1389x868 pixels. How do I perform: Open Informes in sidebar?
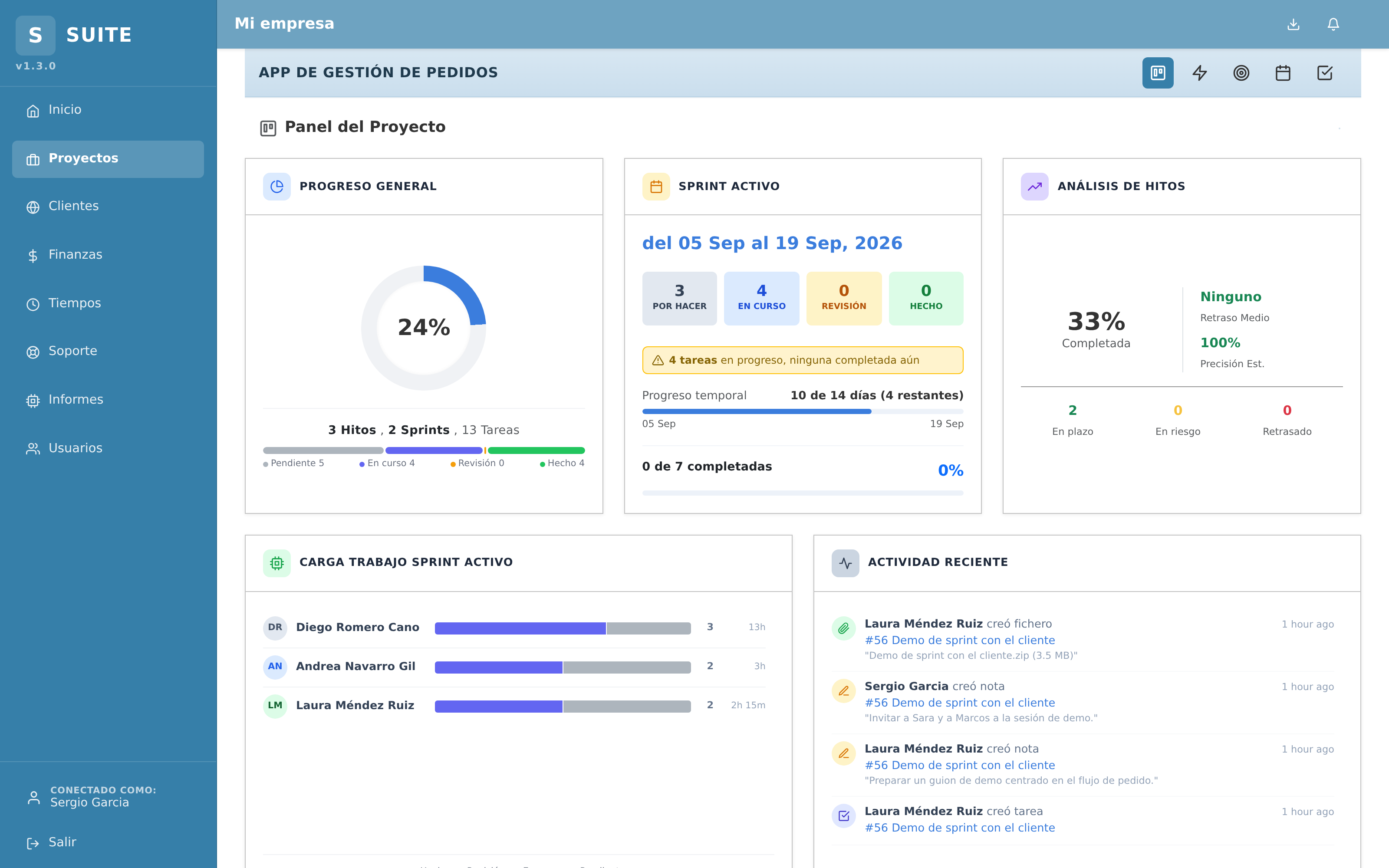(108, 400)
